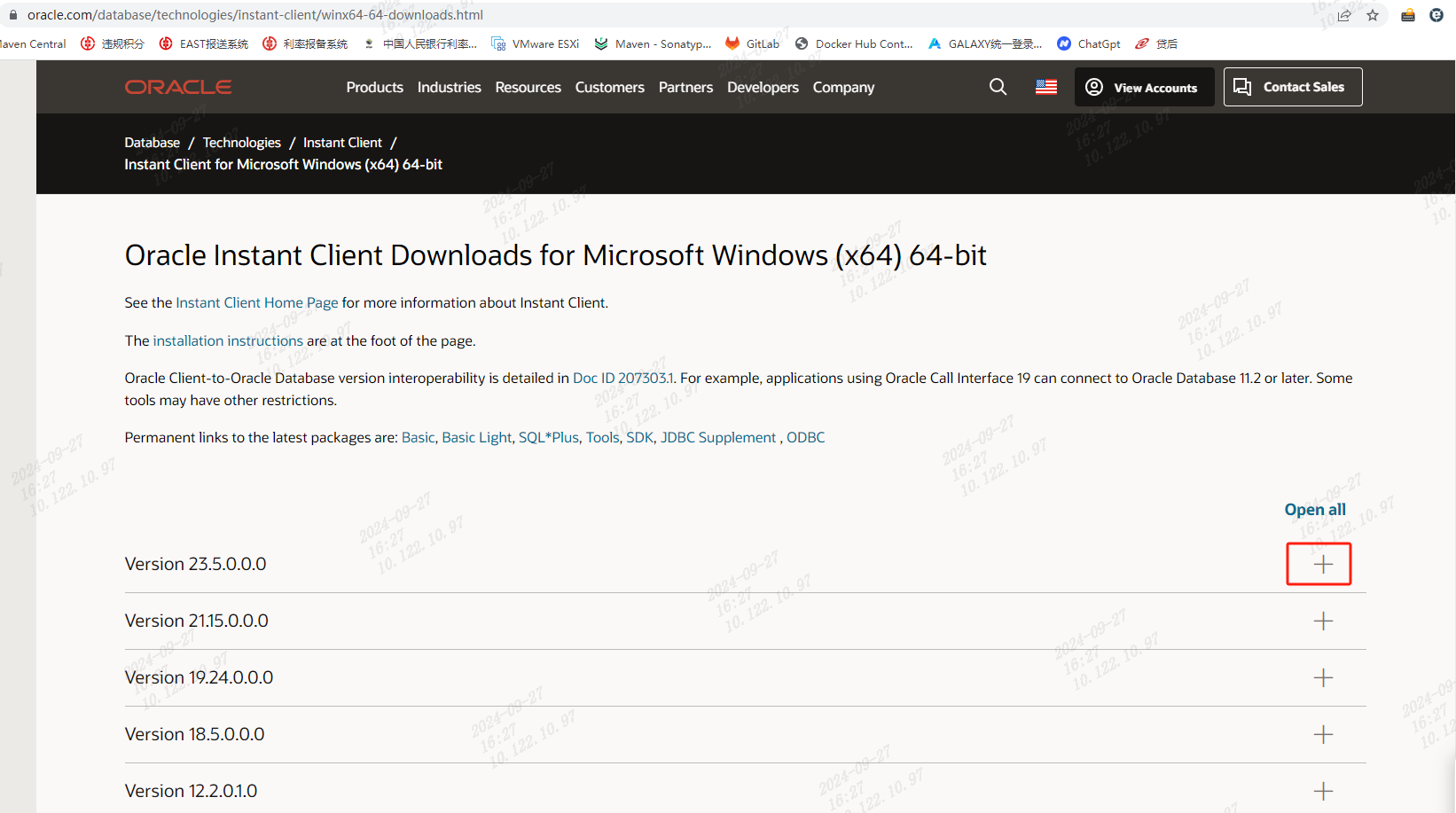Click the Tools package link
Screen dimensions: 1456x813
click(602, 438)
